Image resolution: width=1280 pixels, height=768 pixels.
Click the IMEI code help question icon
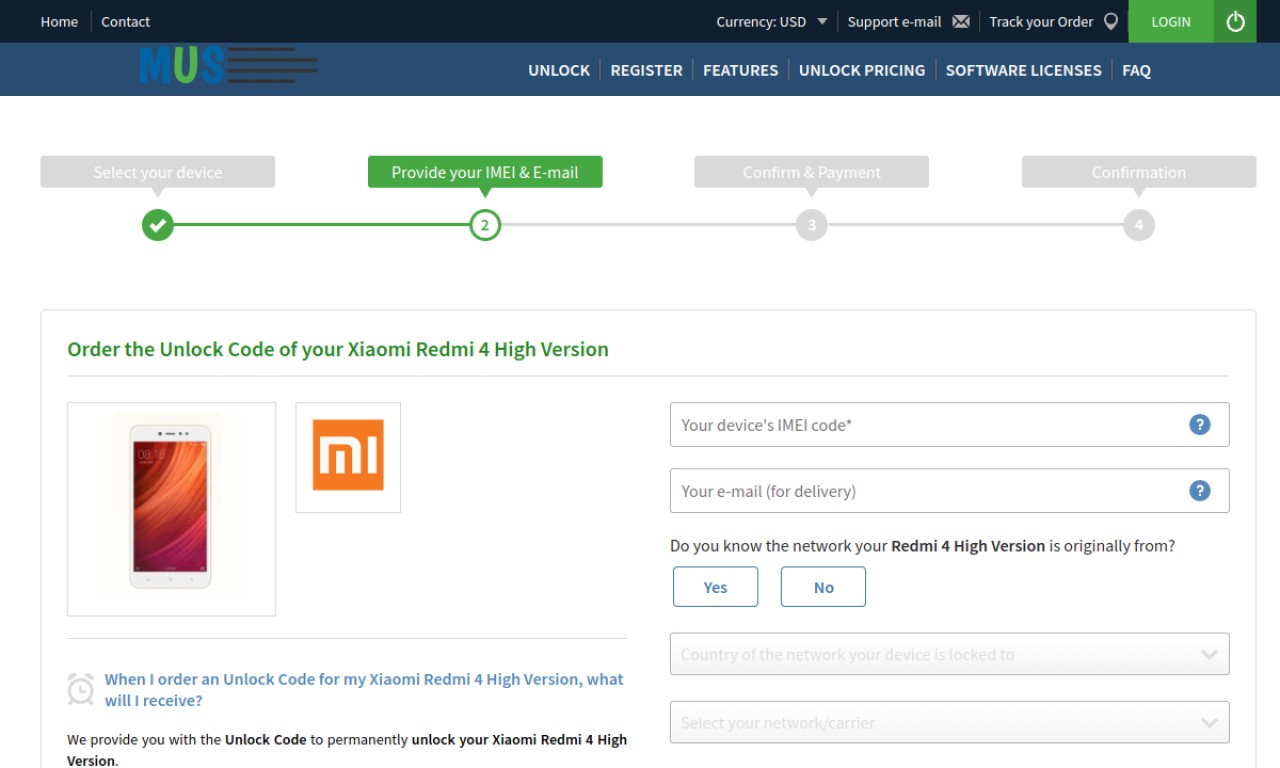(x=1200, y=425)
